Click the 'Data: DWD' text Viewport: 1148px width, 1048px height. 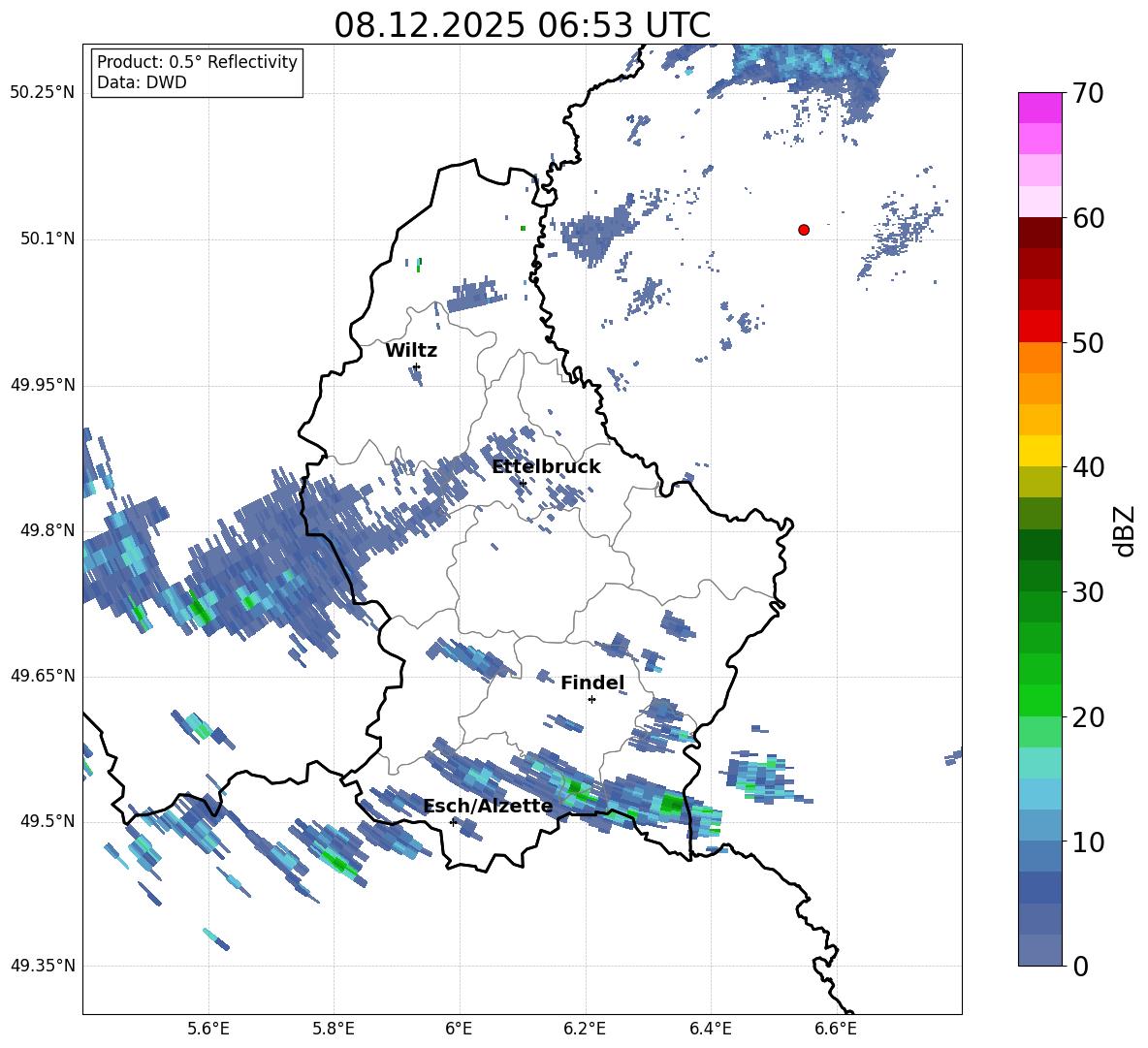coord(142,82)
